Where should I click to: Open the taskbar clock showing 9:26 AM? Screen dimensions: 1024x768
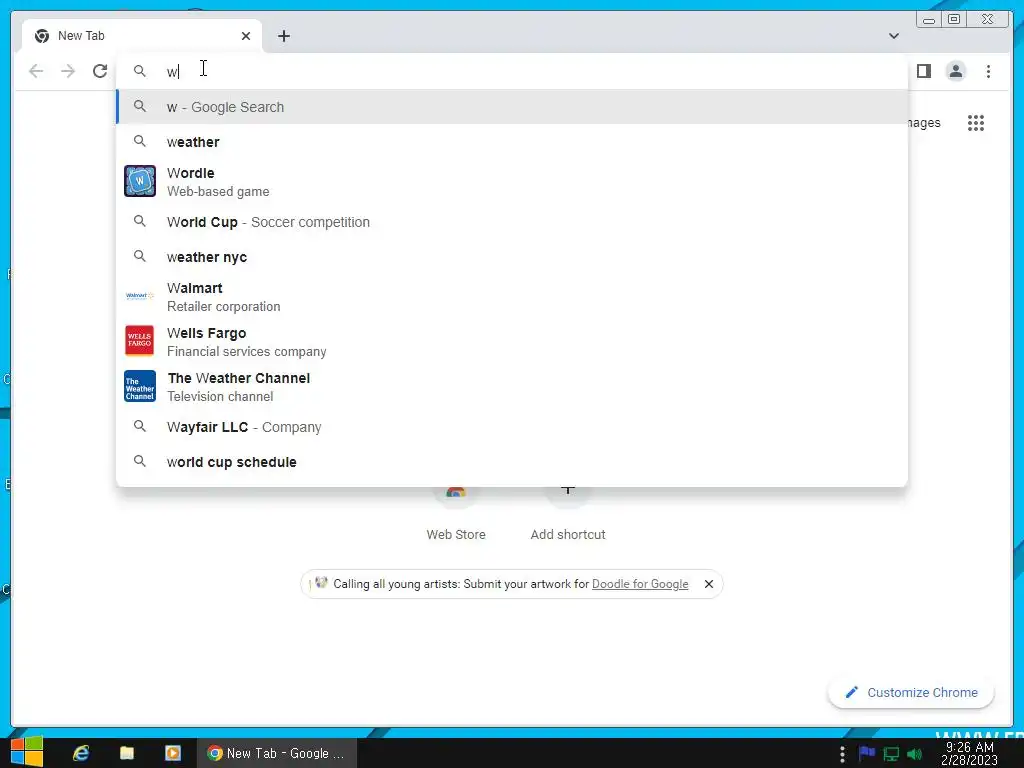click(969, 753)
